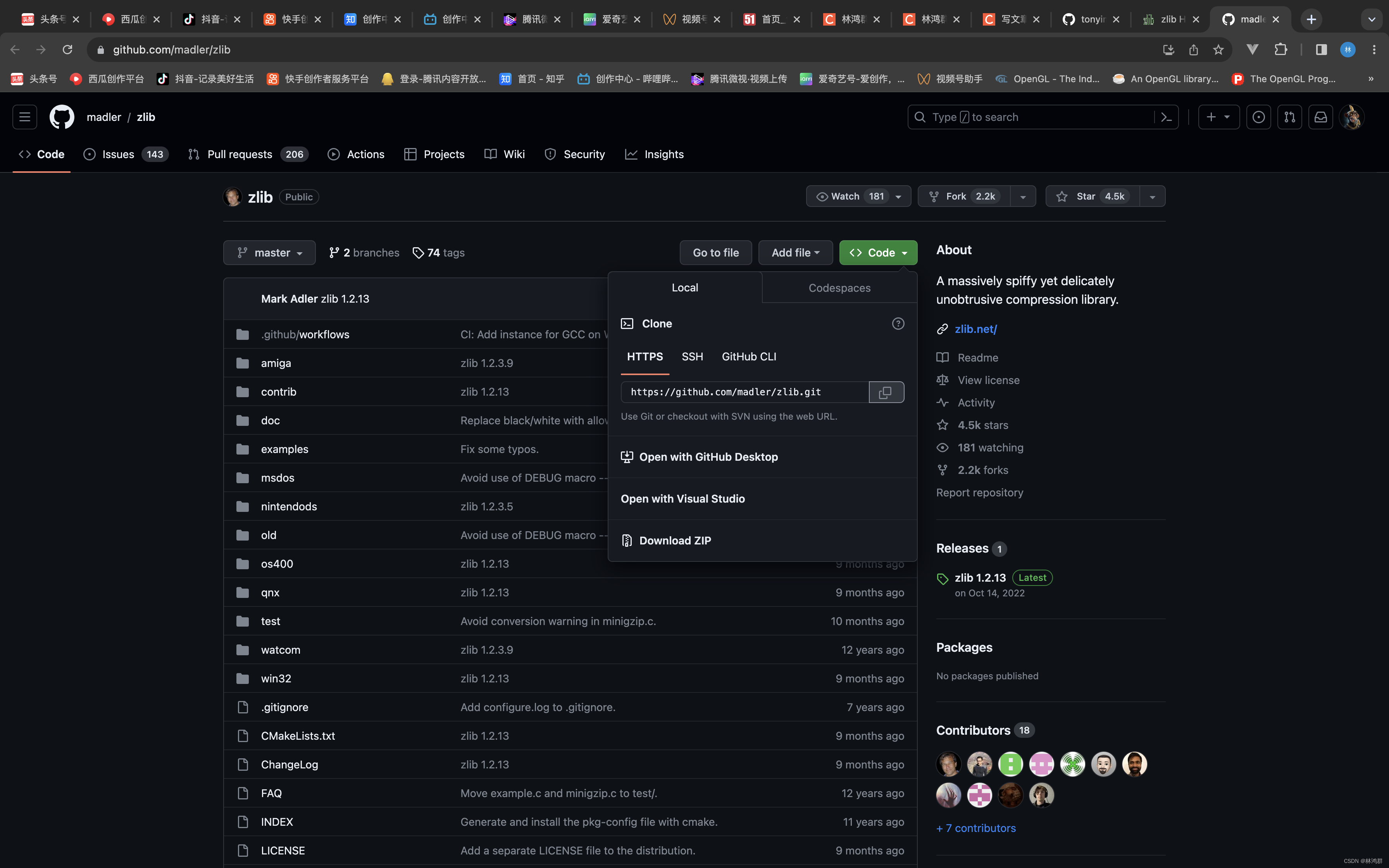Viewport: 1389px width, 868px height.
Task: Open the Insights tab
Action: click(x=654, y=155)
